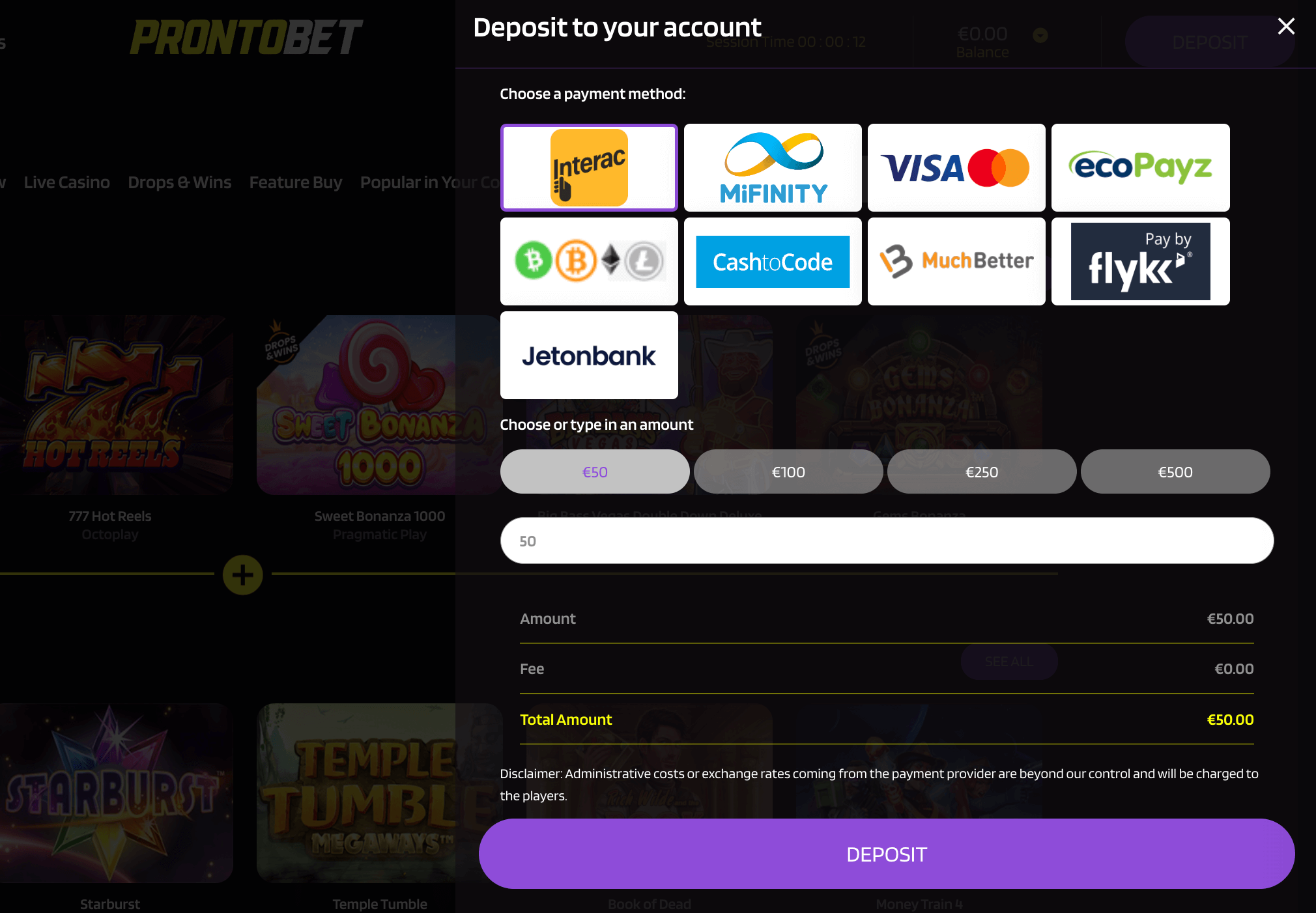Select the Visa Mastercard payment option

[x=956, y=167]
